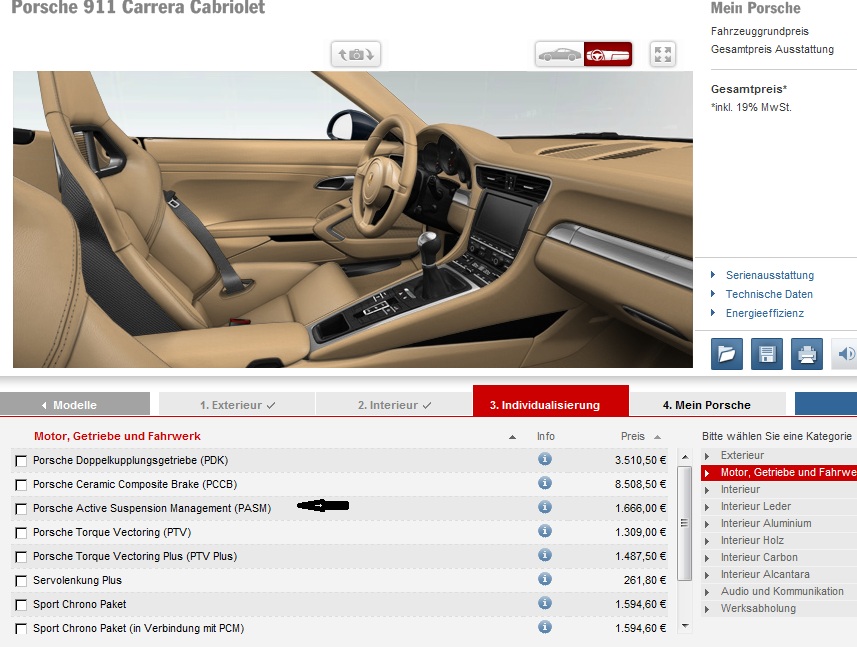Screen dimensions: 857x647
Task: Open the 2. Interieur tab
Action: 394,405
